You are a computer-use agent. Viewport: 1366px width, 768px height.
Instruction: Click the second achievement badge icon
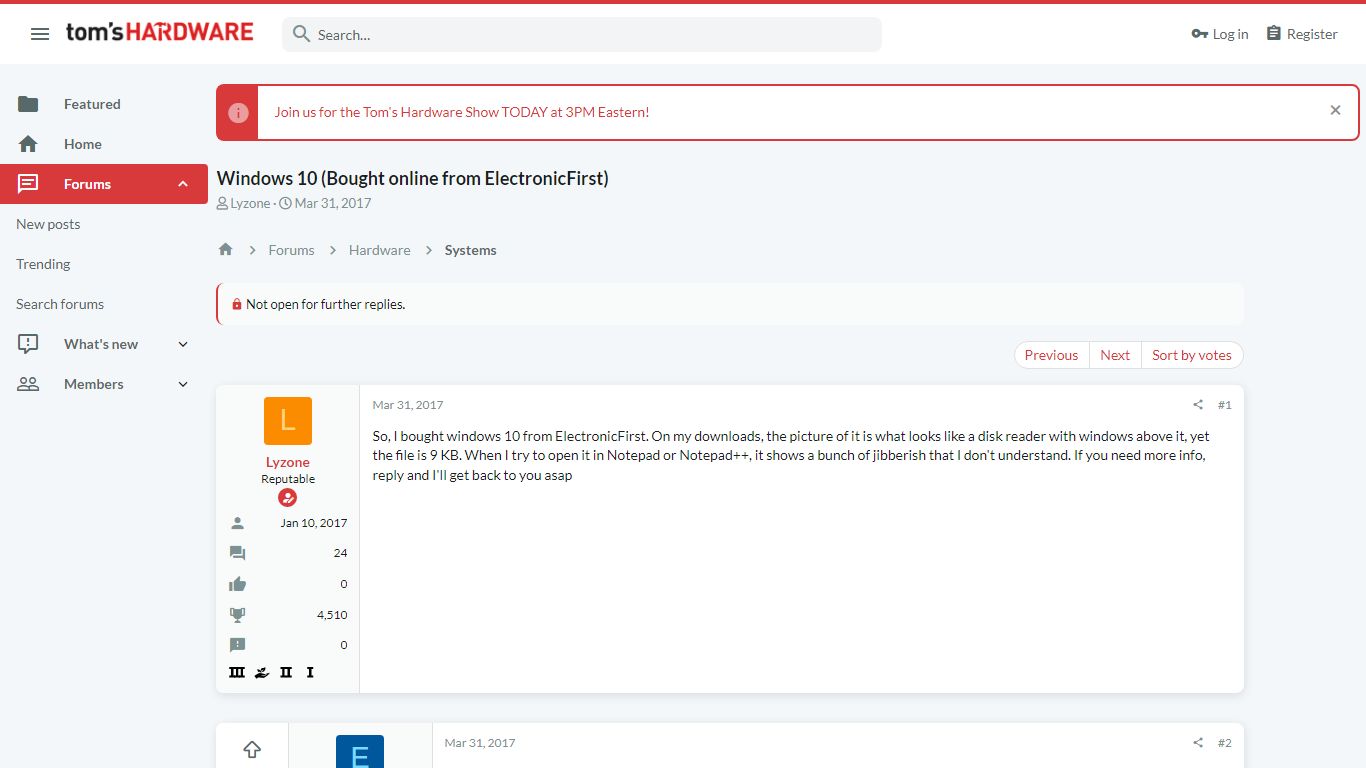point(262,673)
